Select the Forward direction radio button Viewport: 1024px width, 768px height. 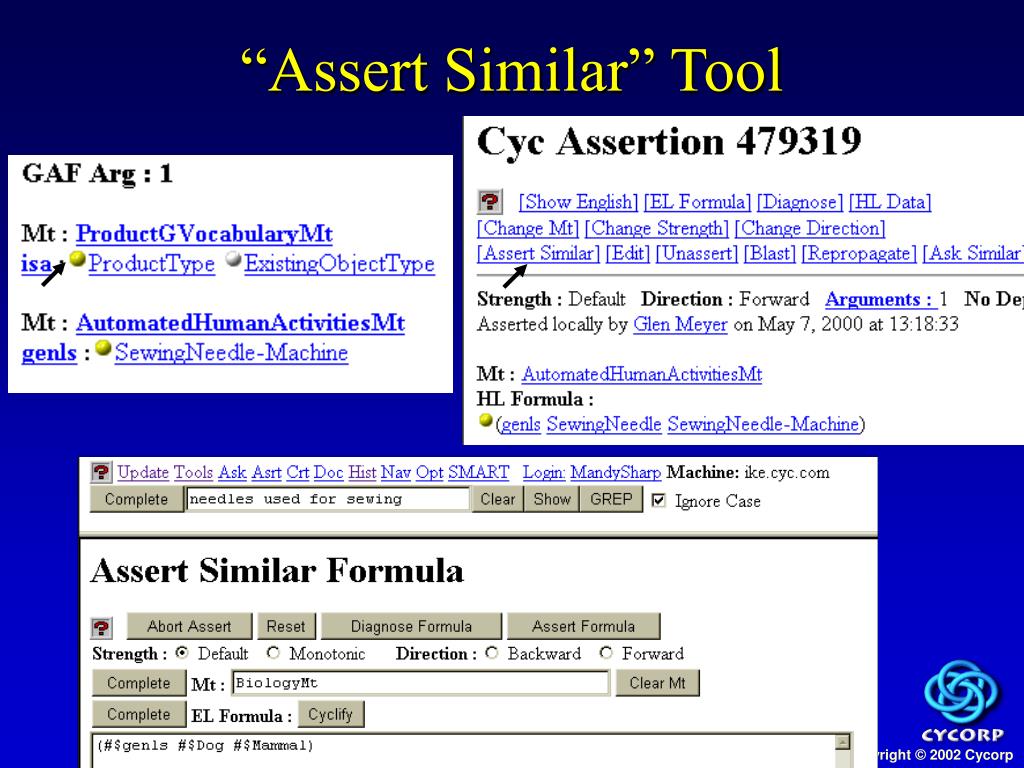tap(607, 652)
